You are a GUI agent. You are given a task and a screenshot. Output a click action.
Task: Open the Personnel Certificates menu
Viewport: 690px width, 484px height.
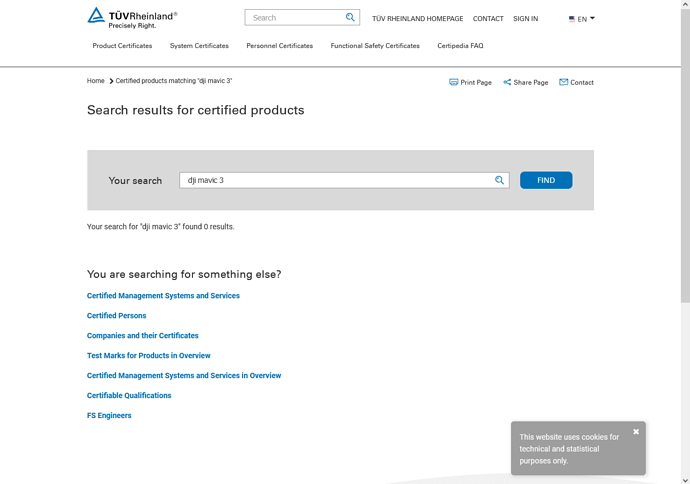click(279, 46)
